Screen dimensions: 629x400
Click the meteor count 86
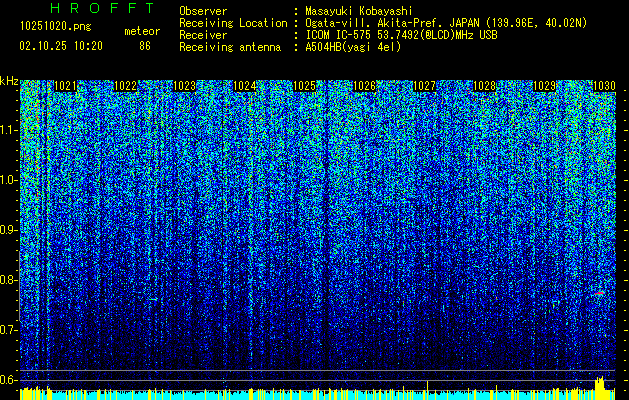pyautogui.click(x=145, y=46)
